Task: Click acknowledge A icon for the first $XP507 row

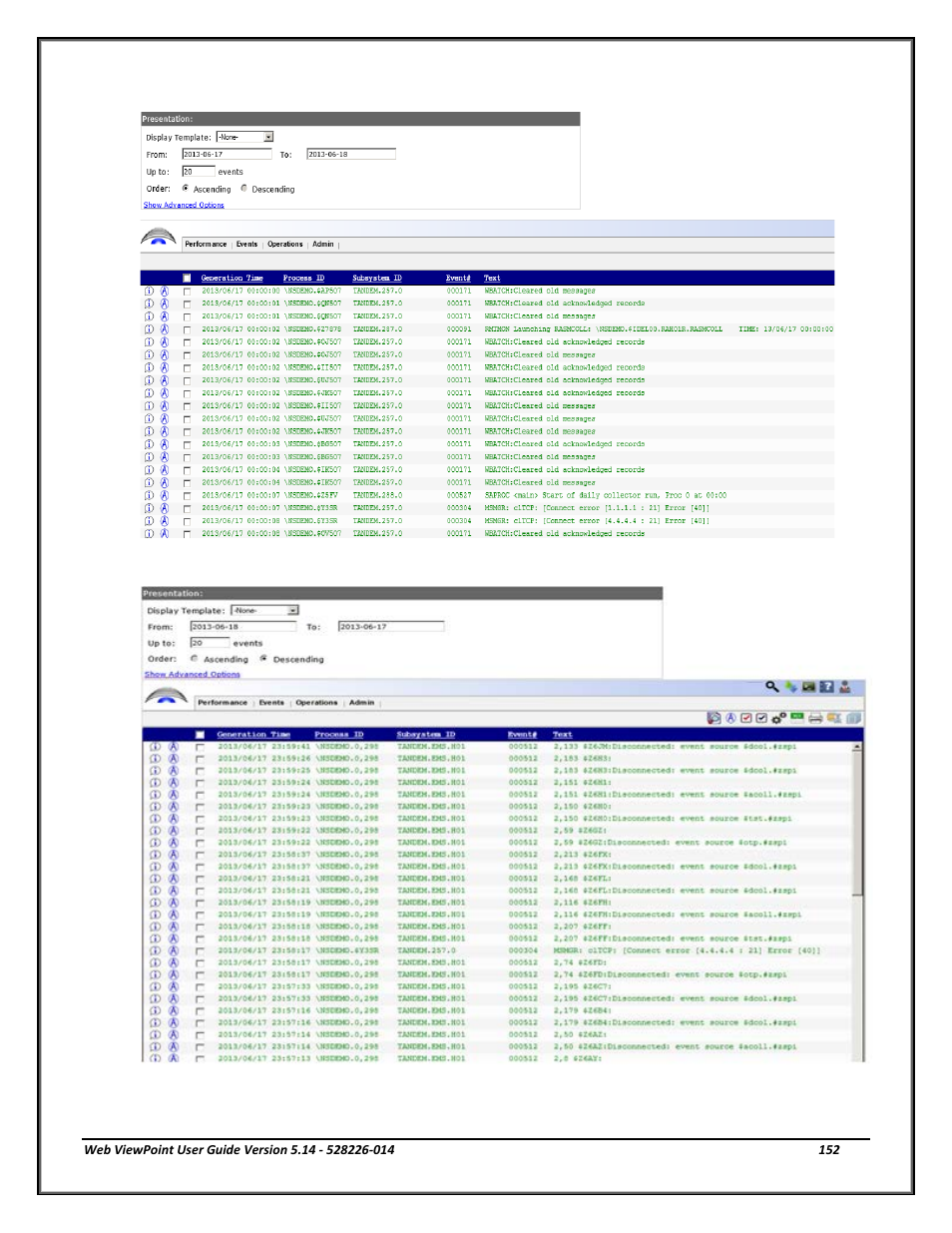Action: pyautogui.click(x=165, y=291)
